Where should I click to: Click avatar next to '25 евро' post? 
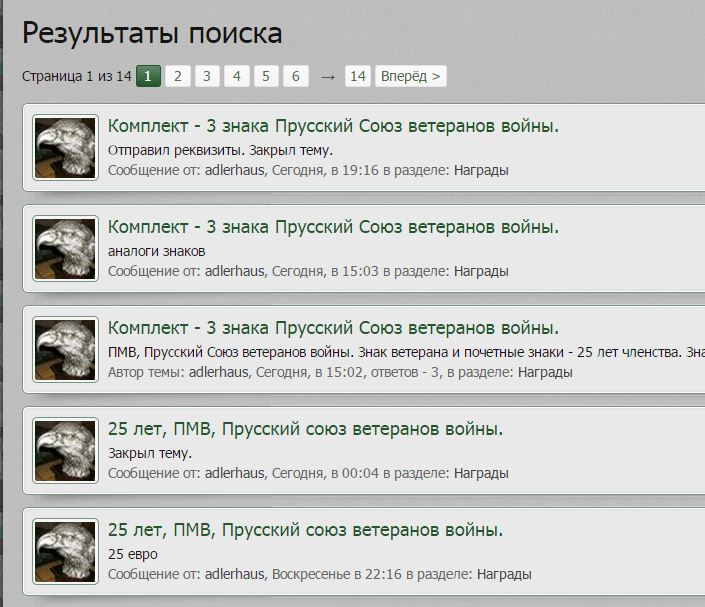click(x=65, y=552)
